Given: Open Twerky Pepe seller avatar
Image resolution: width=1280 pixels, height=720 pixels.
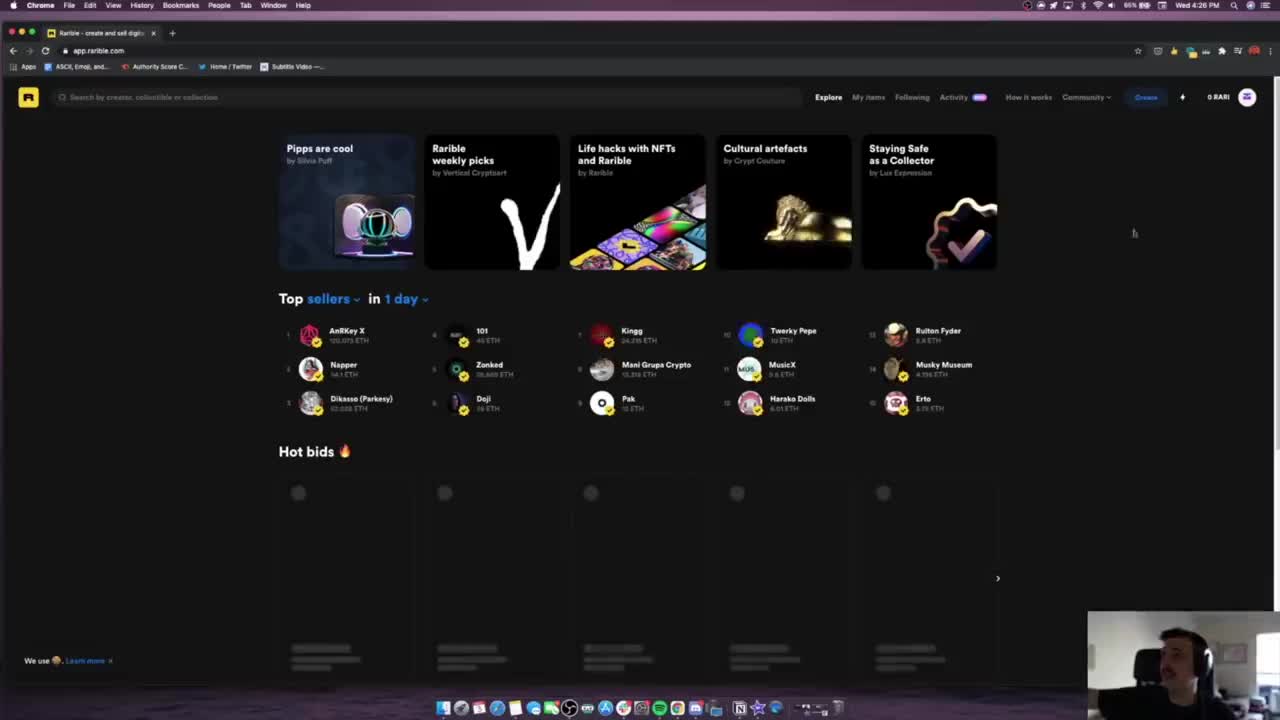Looking at the screenshot, I should 750,335.
